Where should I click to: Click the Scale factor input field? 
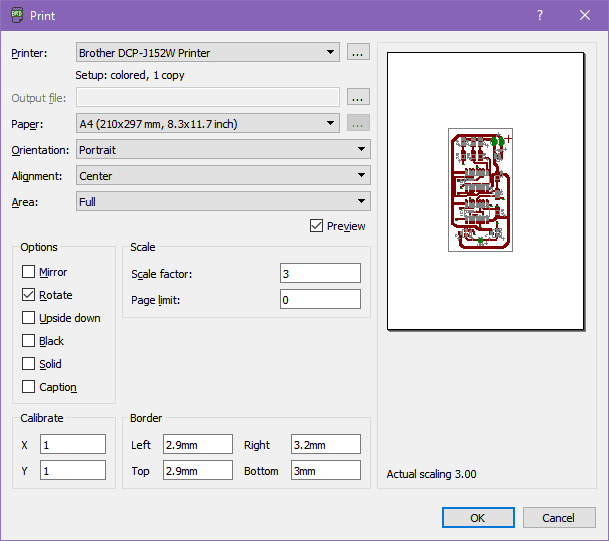tap(320, 274)
